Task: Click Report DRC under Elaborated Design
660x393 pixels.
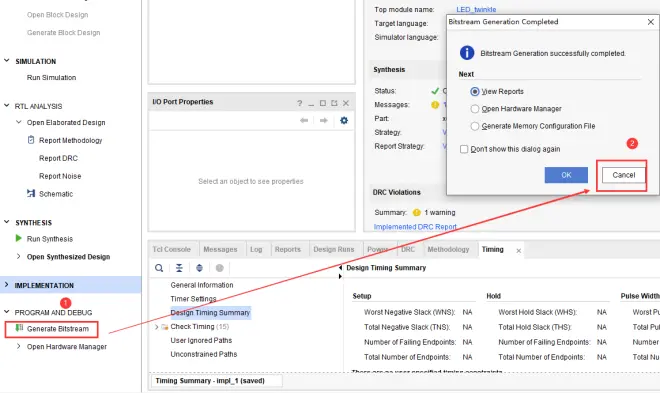Action: coord(59,158)
